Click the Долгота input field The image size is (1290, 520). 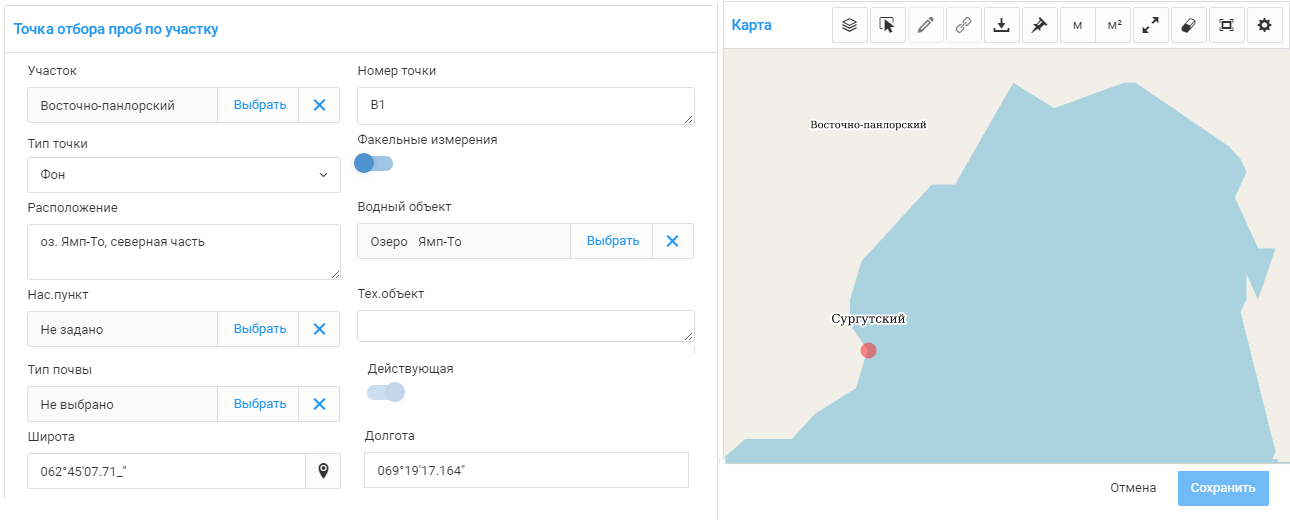point(526,470)
